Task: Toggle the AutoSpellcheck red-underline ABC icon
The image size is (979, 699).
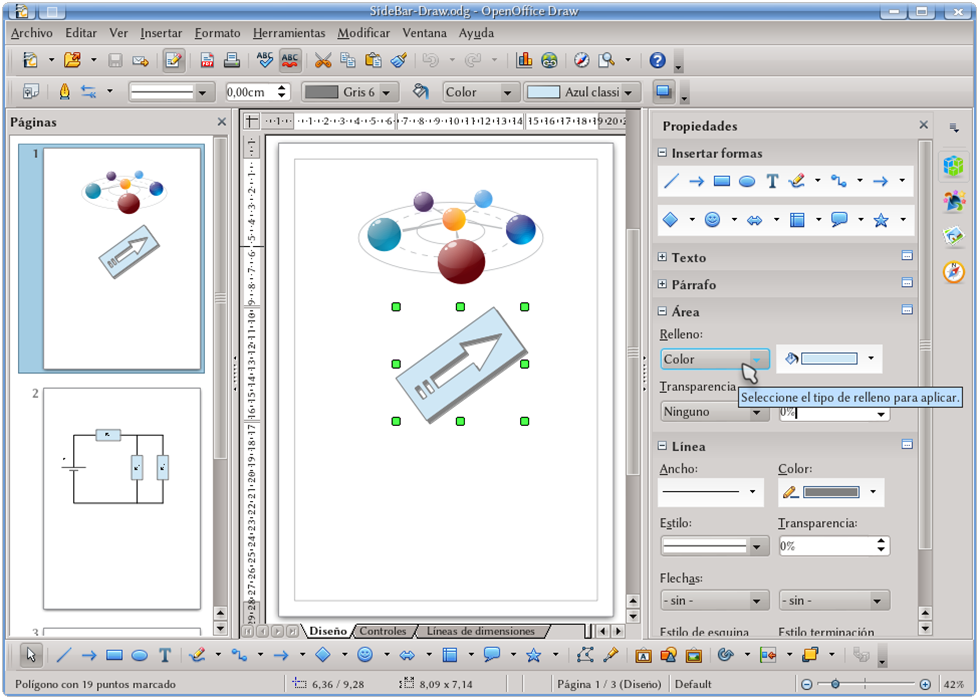Action: tap(290, 60)
